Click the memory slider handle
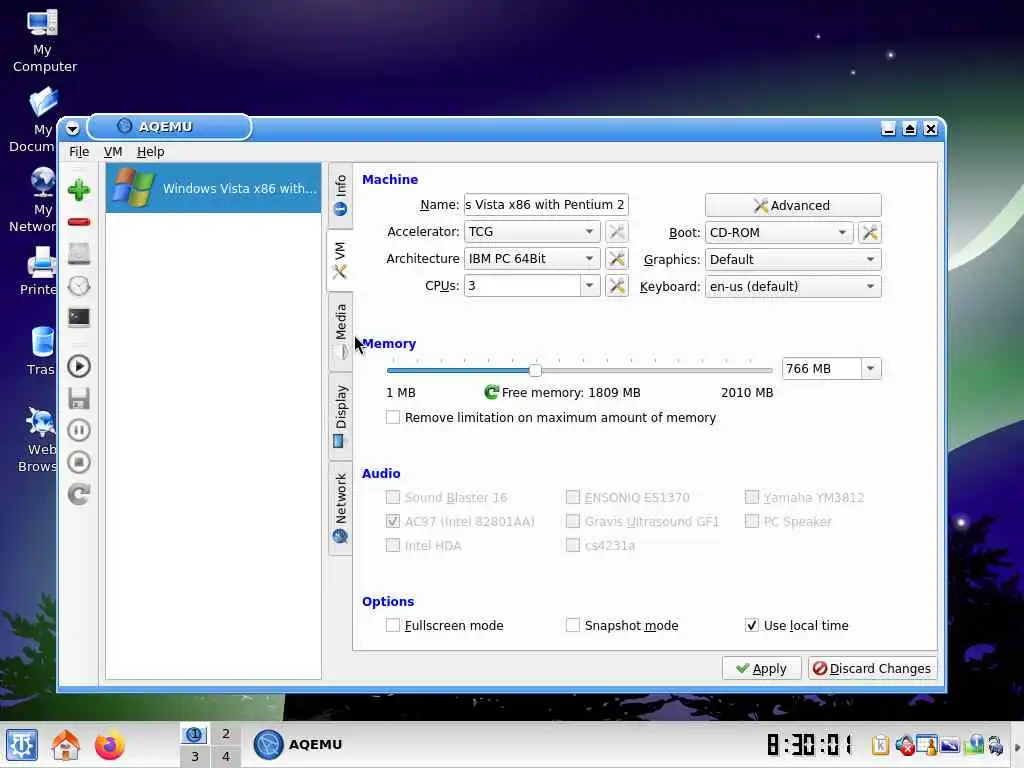The height and width of the screenshot is (768, 1024). pos(535,370)
